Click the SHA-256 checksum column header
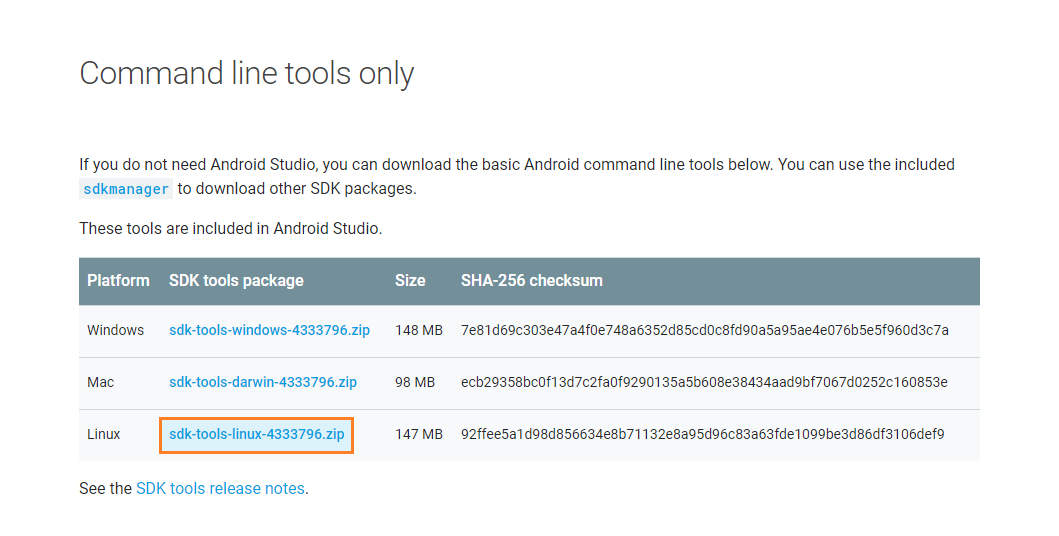Screen dimensions: 1059x536 click(x=531, y=281)
